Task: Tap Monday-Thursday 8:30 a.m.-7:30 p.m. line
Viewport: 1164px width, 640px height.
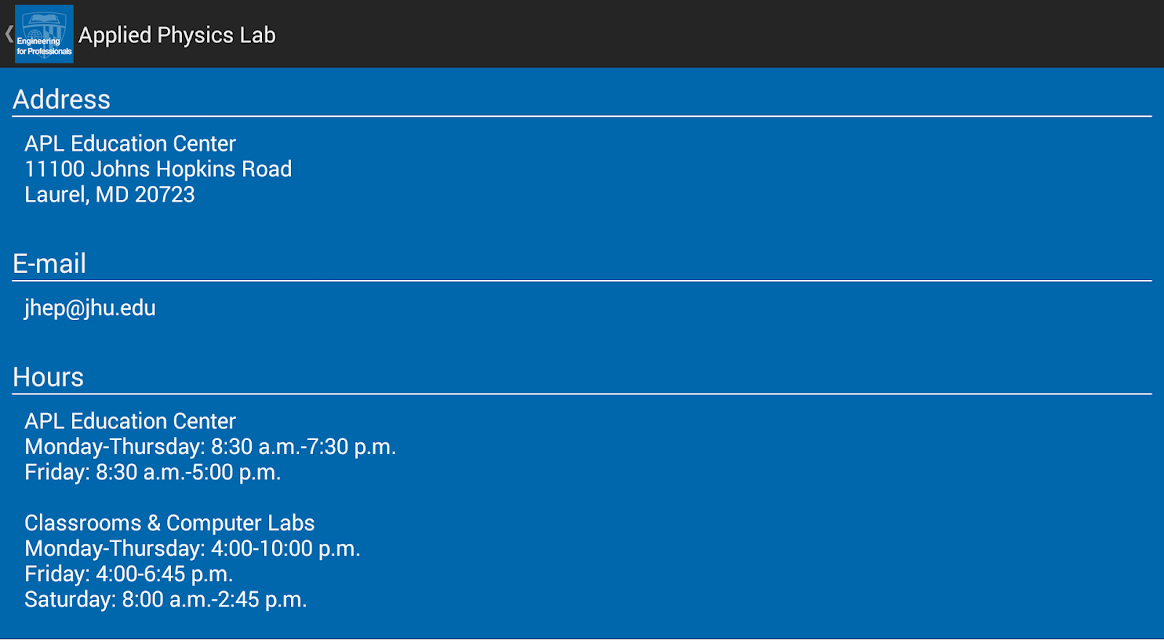Action: coord(210,447)
